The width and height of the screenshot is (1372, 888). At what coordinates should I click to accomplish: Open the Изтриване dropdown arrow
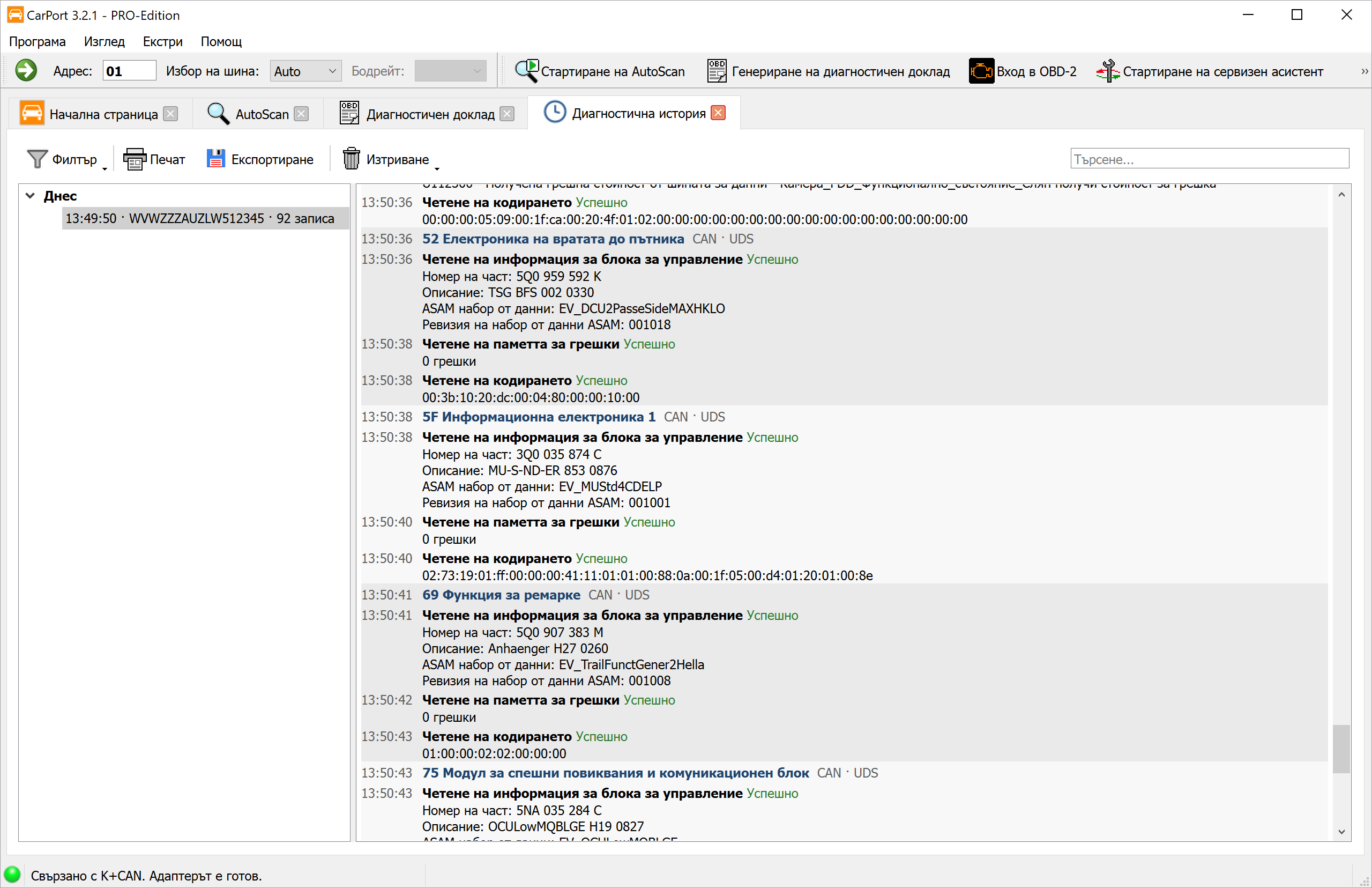[437, 168]
